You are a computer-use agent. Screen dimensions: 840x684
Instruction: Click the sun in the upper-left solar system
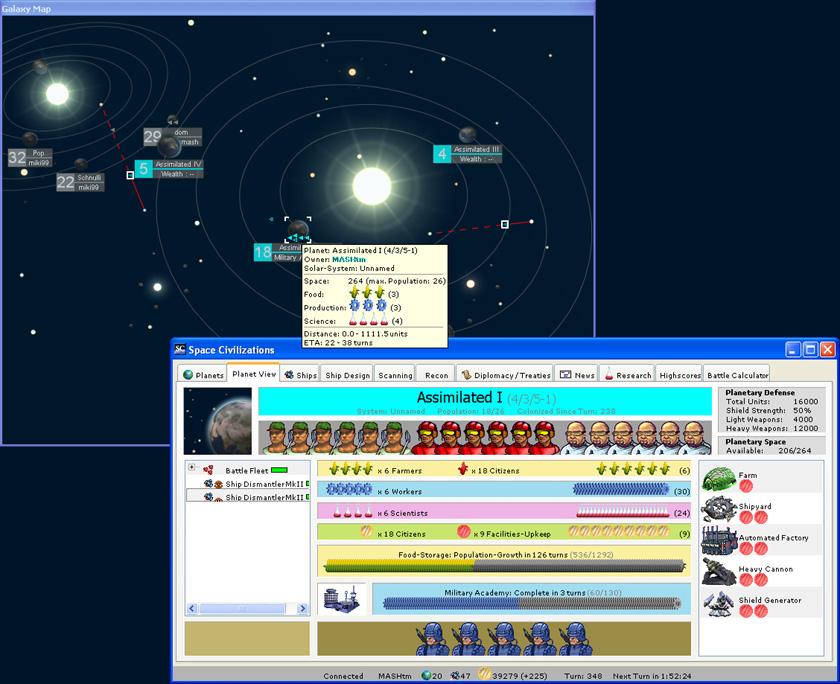point(57,94)
